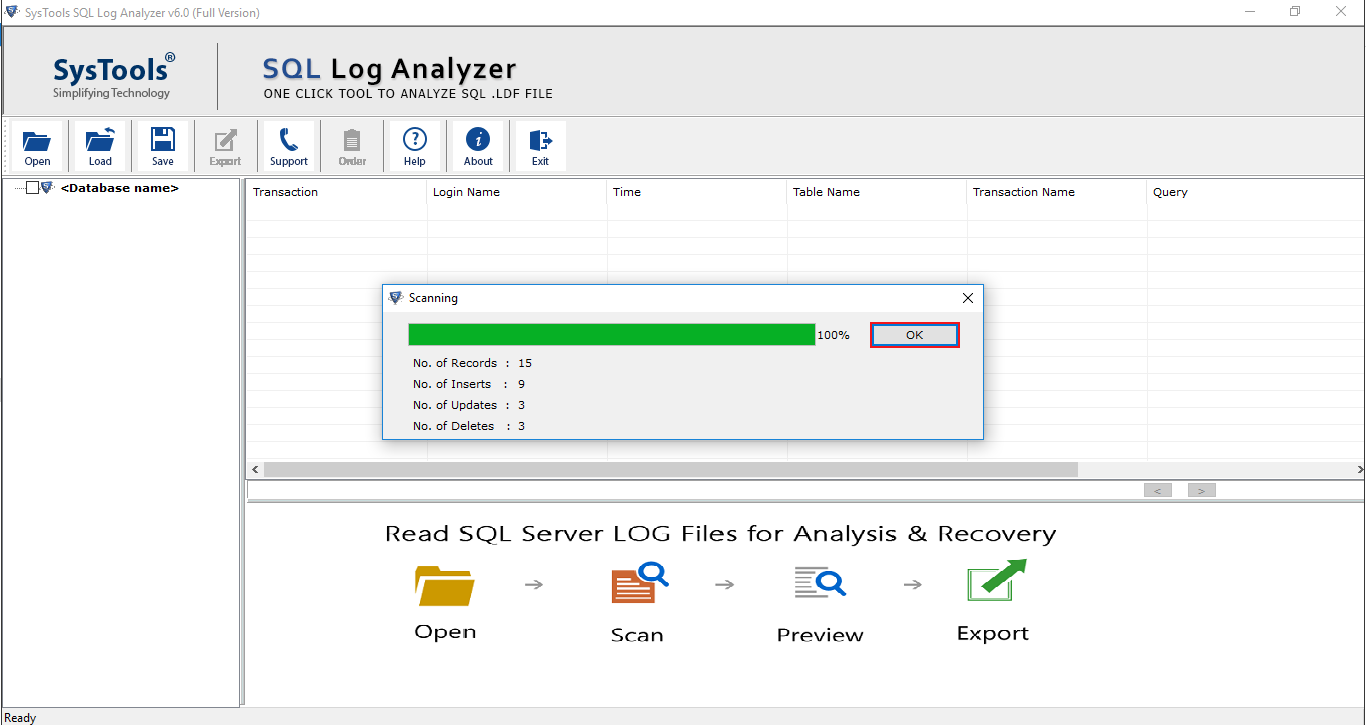Select the Database name tree node
The height and width of the screenshot is (725, 1366).
pos(120,188)
